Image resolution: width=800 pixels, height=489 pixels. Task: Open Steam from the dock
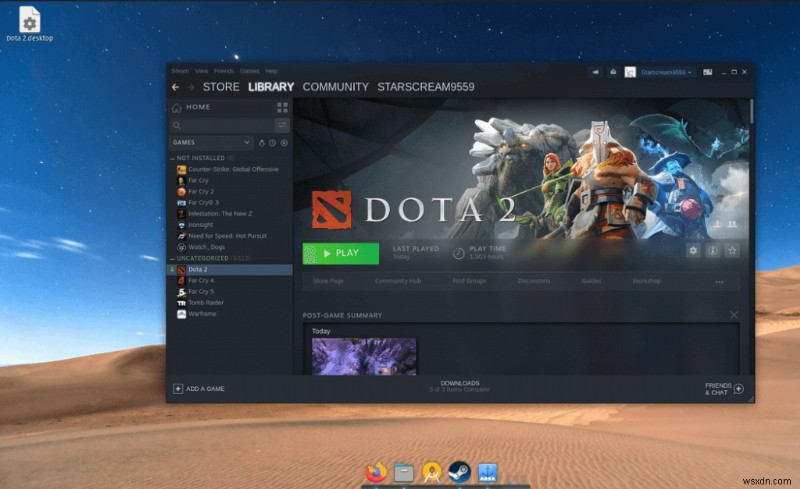459,472
